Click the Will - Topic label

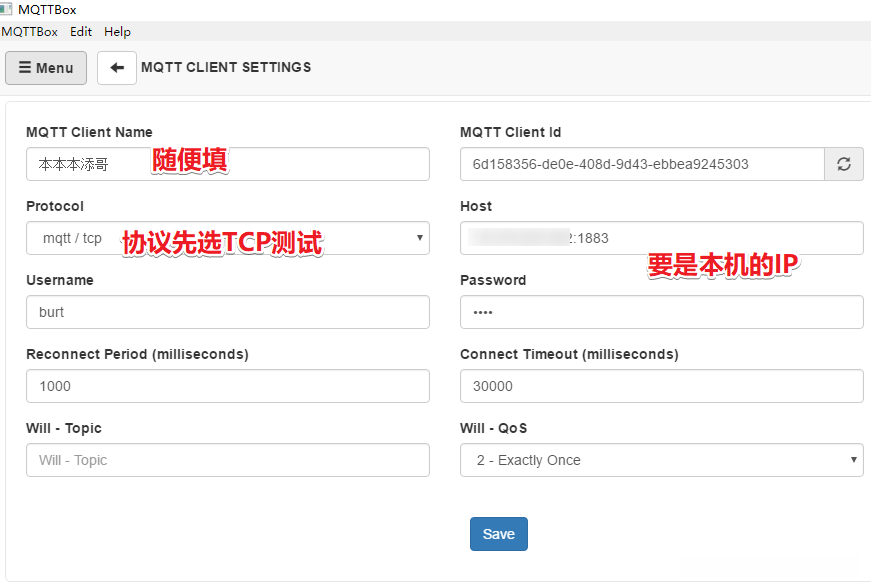coord(64,428)
